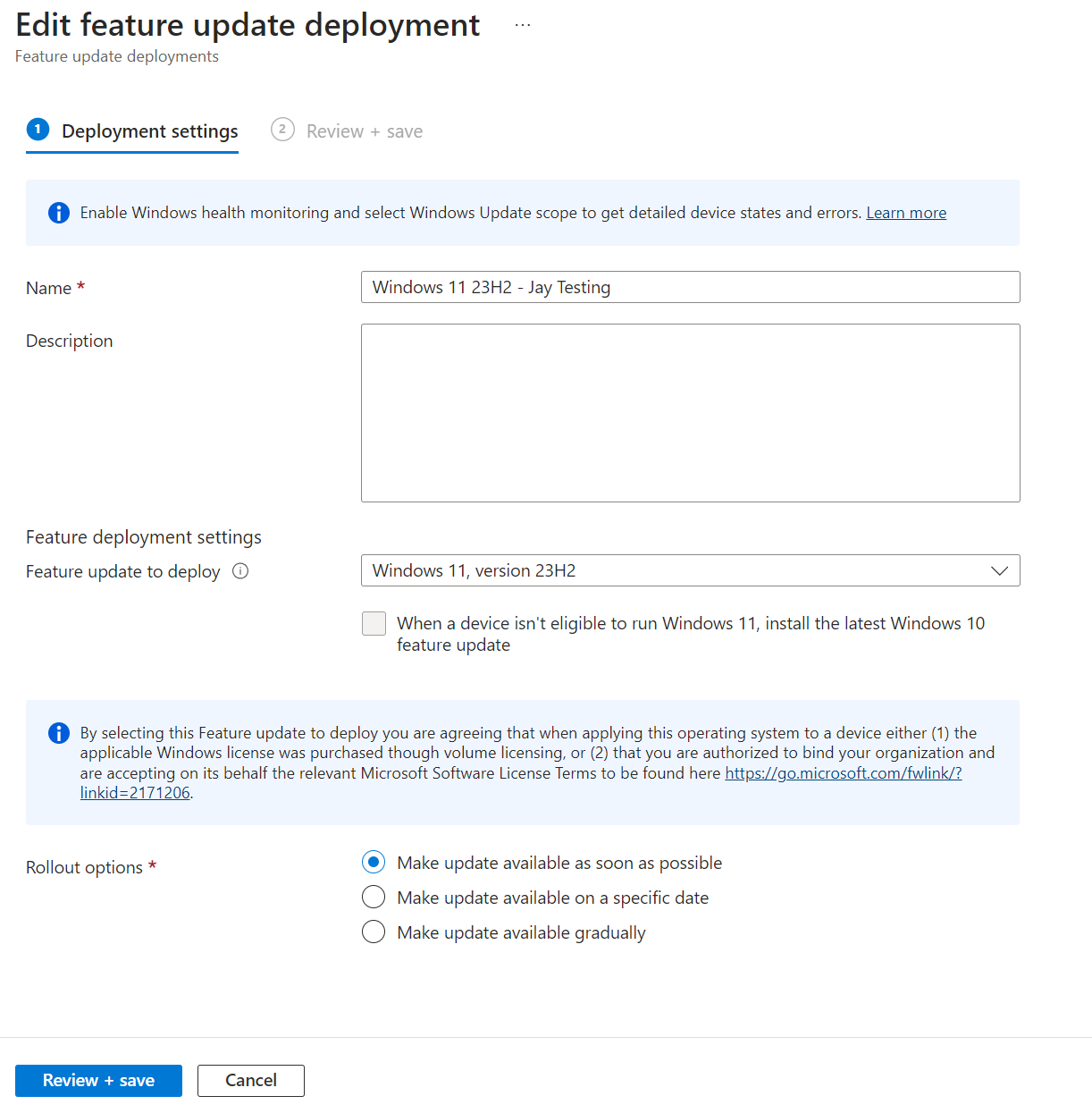Click the Description field label

[70, 341]
